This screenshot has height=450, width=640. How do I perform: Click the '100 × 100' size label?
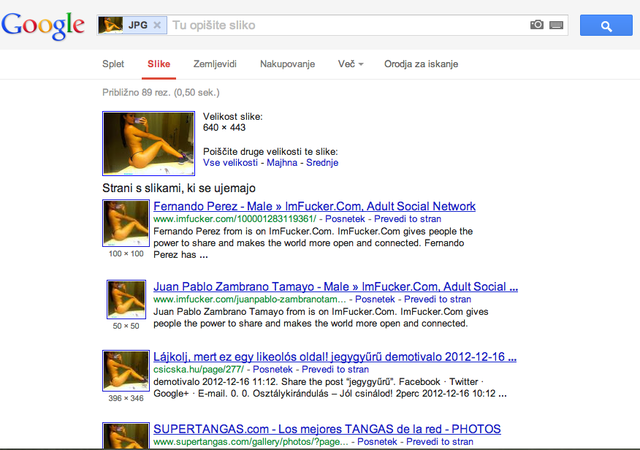[x=126, y=254]
